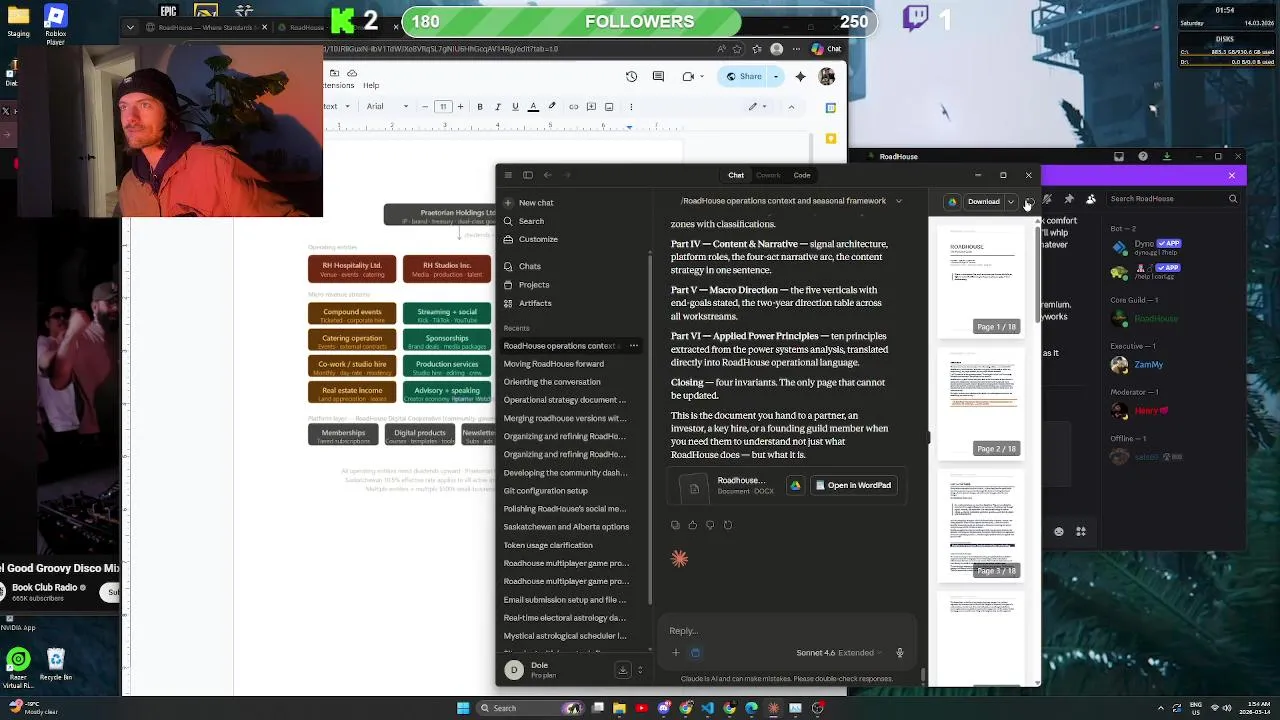Open the Arial font dropdown in Docs

(387, 107)
